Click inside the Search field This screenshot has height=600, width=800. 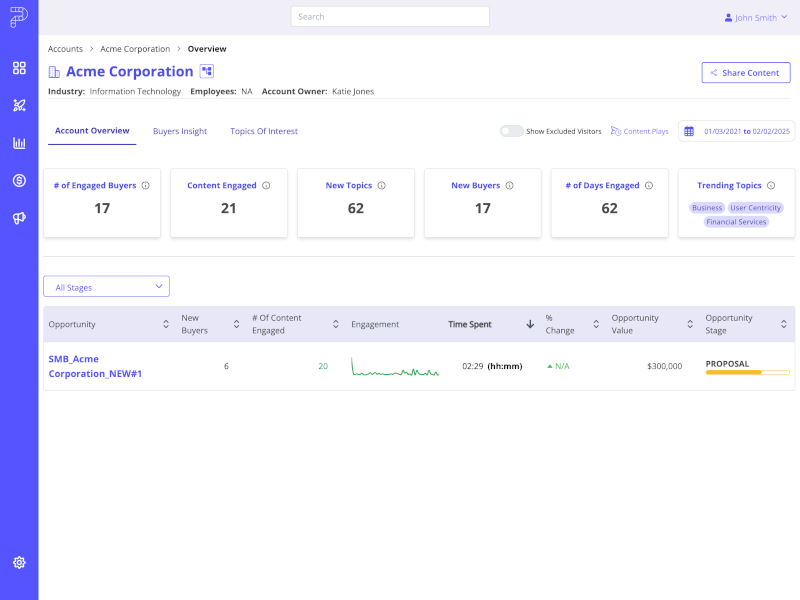click(389, 16)
